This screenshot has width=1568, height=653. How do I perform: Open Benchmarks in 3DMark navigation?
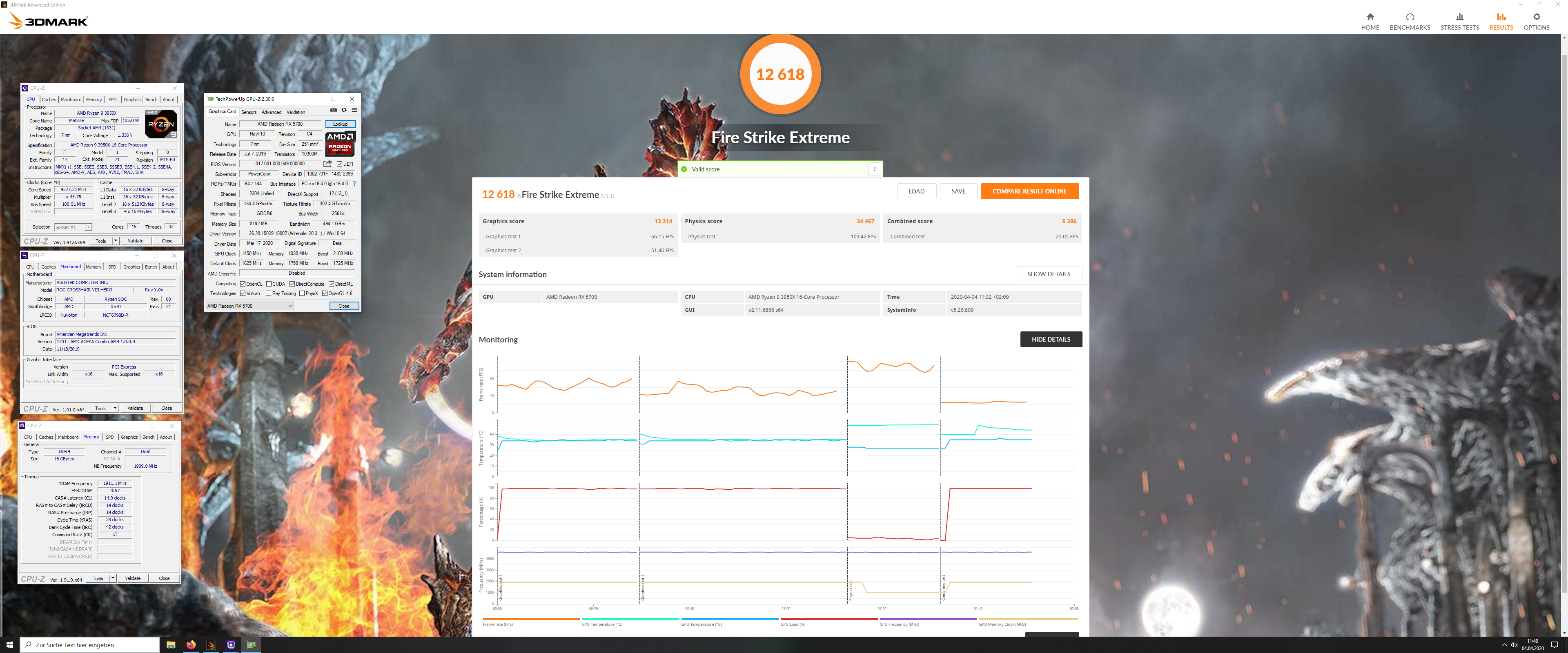pyautogui.click(x=1410, y=21)
